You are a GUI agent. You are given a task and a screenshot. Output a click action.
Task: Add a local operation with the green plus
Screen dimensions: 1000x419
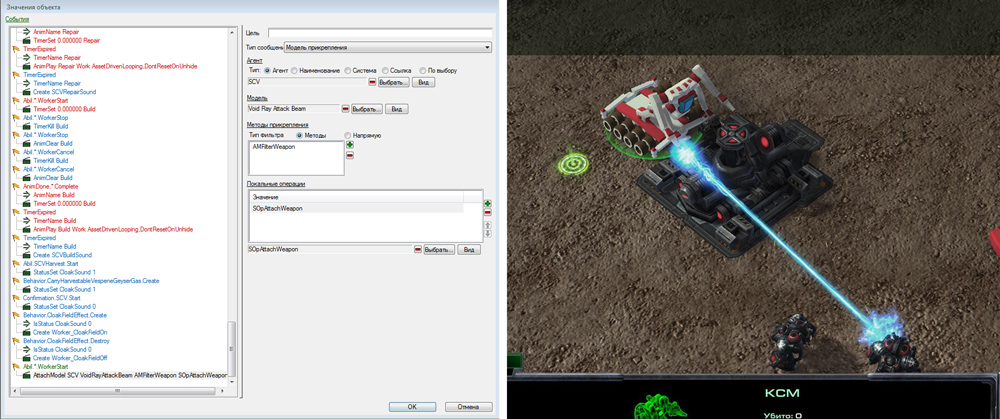pyautogui.click(x=488, y=203)
